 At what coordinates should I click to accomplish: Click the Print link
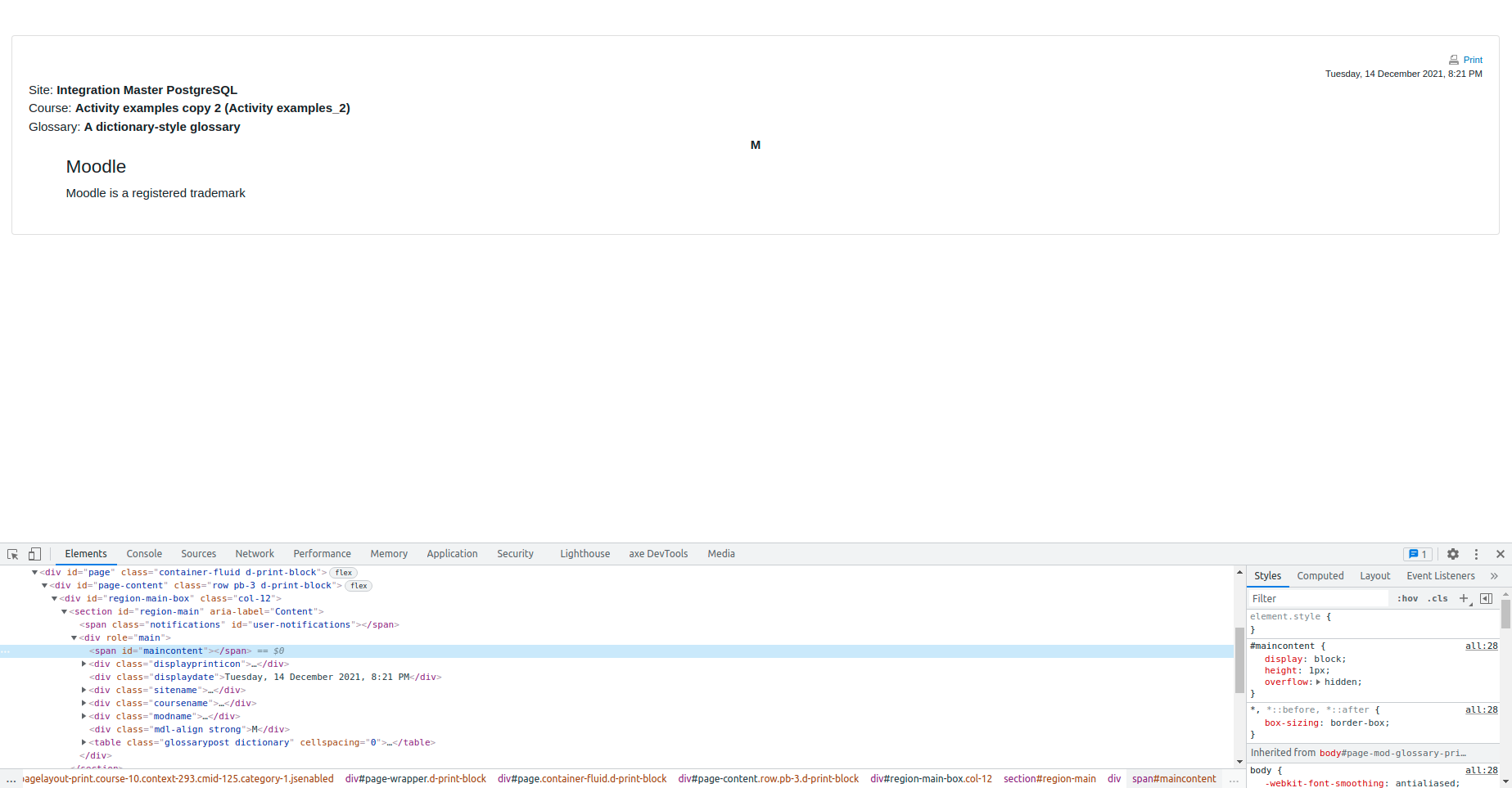(x=1473, y=60)
